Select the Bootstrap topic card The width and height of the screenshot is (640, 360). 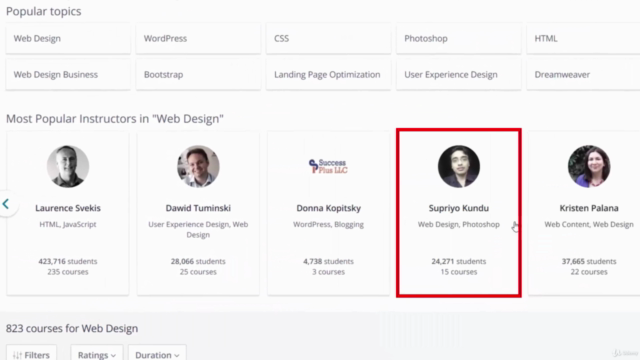tap(198, 75)
